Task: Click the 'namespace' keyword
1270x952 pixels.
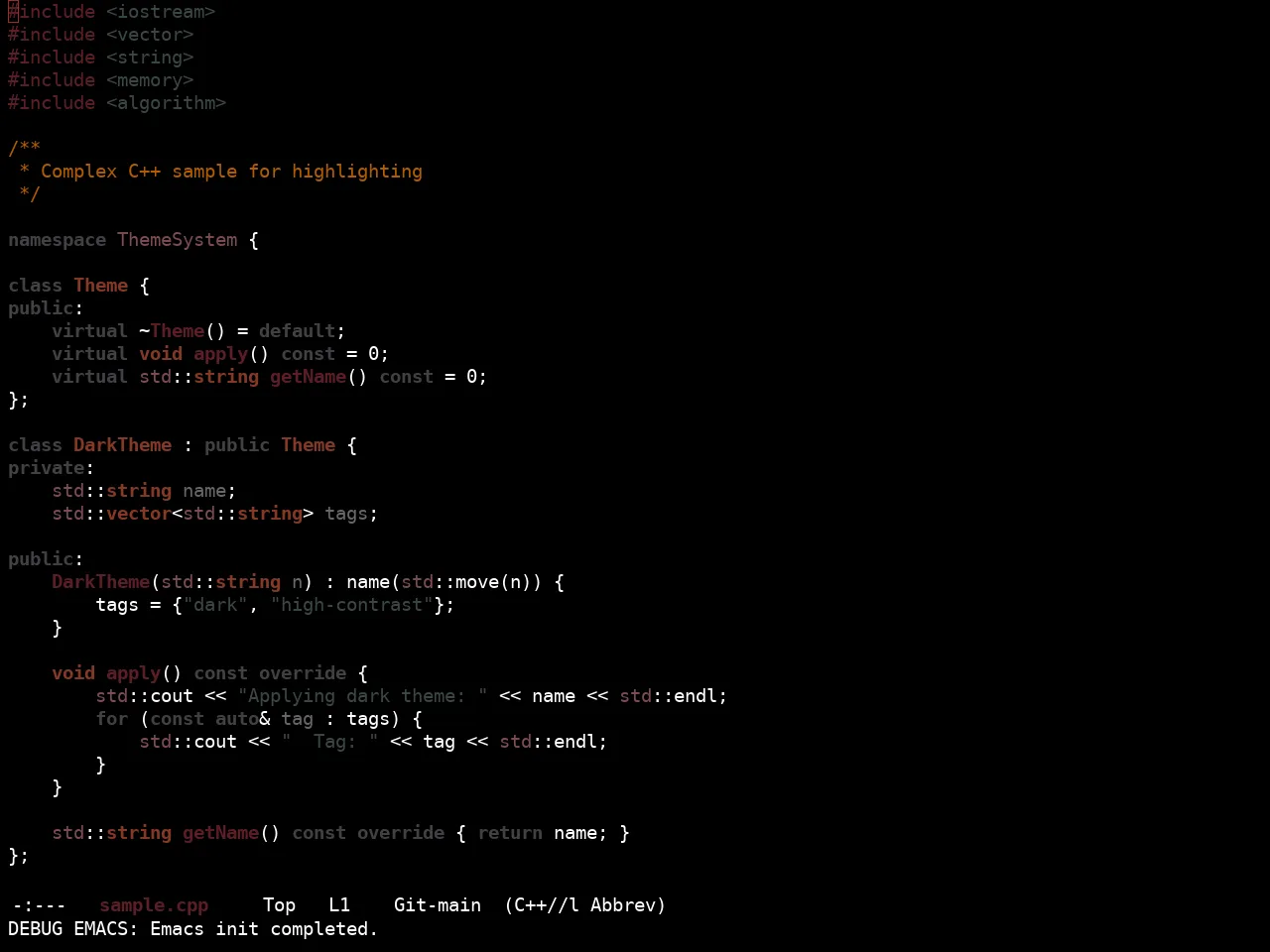Action: pos(58,240)
